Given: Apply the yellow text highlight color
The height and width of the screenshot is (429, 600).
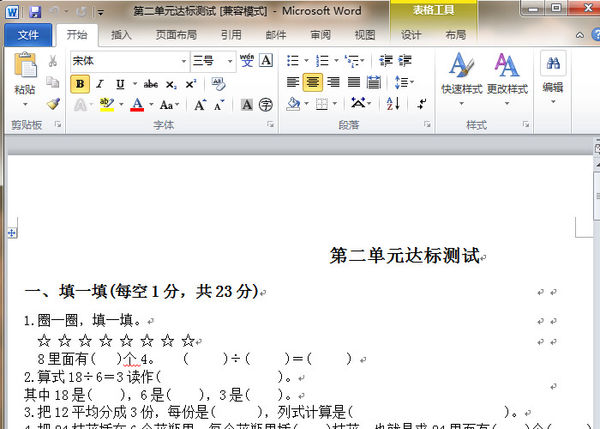Looking at the screenshot, I should pyautogui.click(x=107, y=104).
